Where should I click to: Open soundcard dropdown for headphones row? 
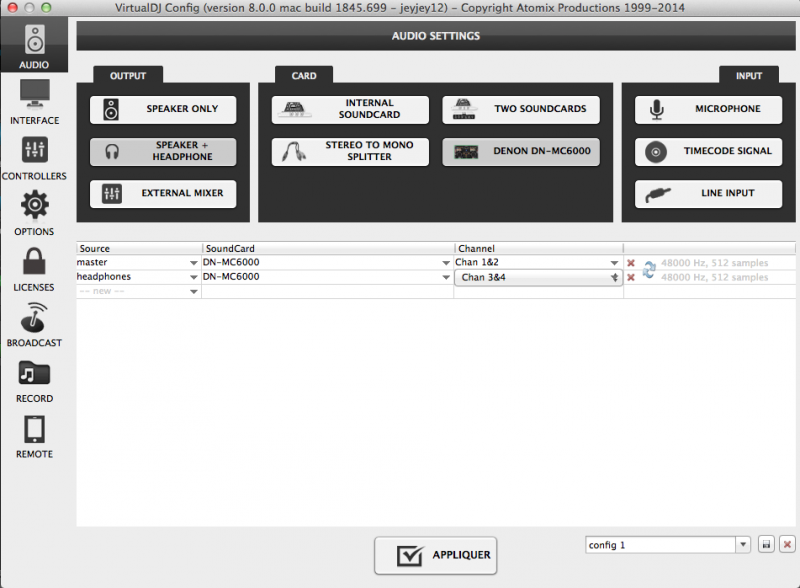point(446,277)
